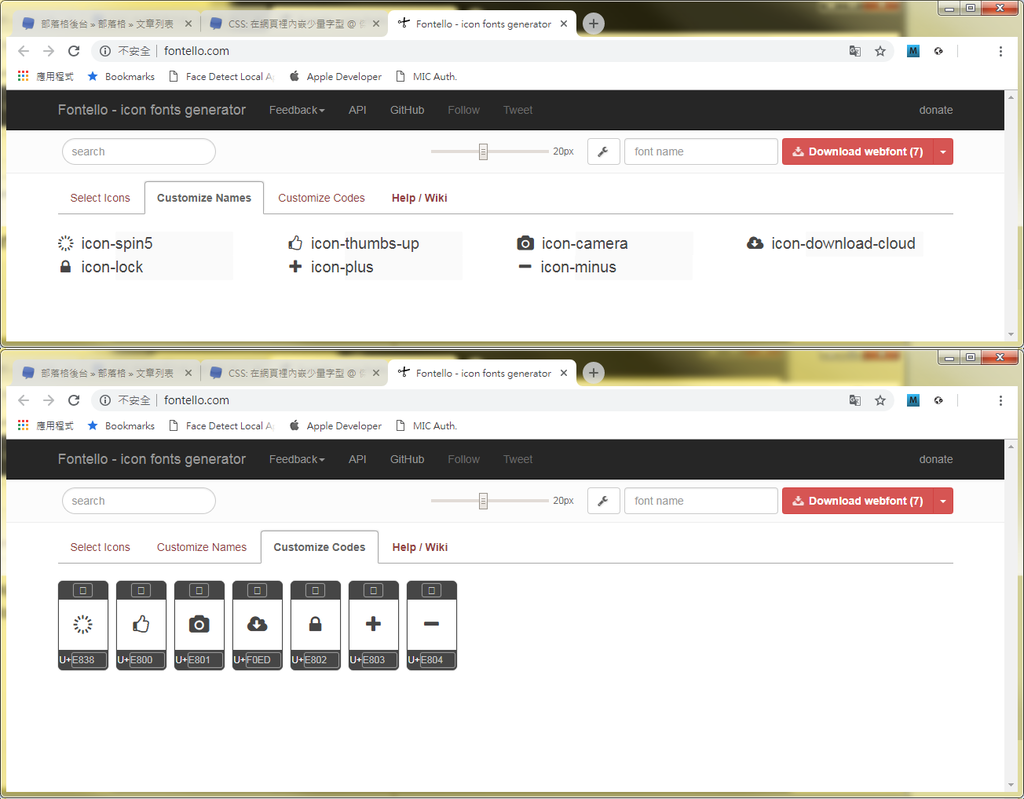Open Feedback dropdown in bottom window
The width and height of the screenshot is (1024, 799).
[x=296, y=460]
